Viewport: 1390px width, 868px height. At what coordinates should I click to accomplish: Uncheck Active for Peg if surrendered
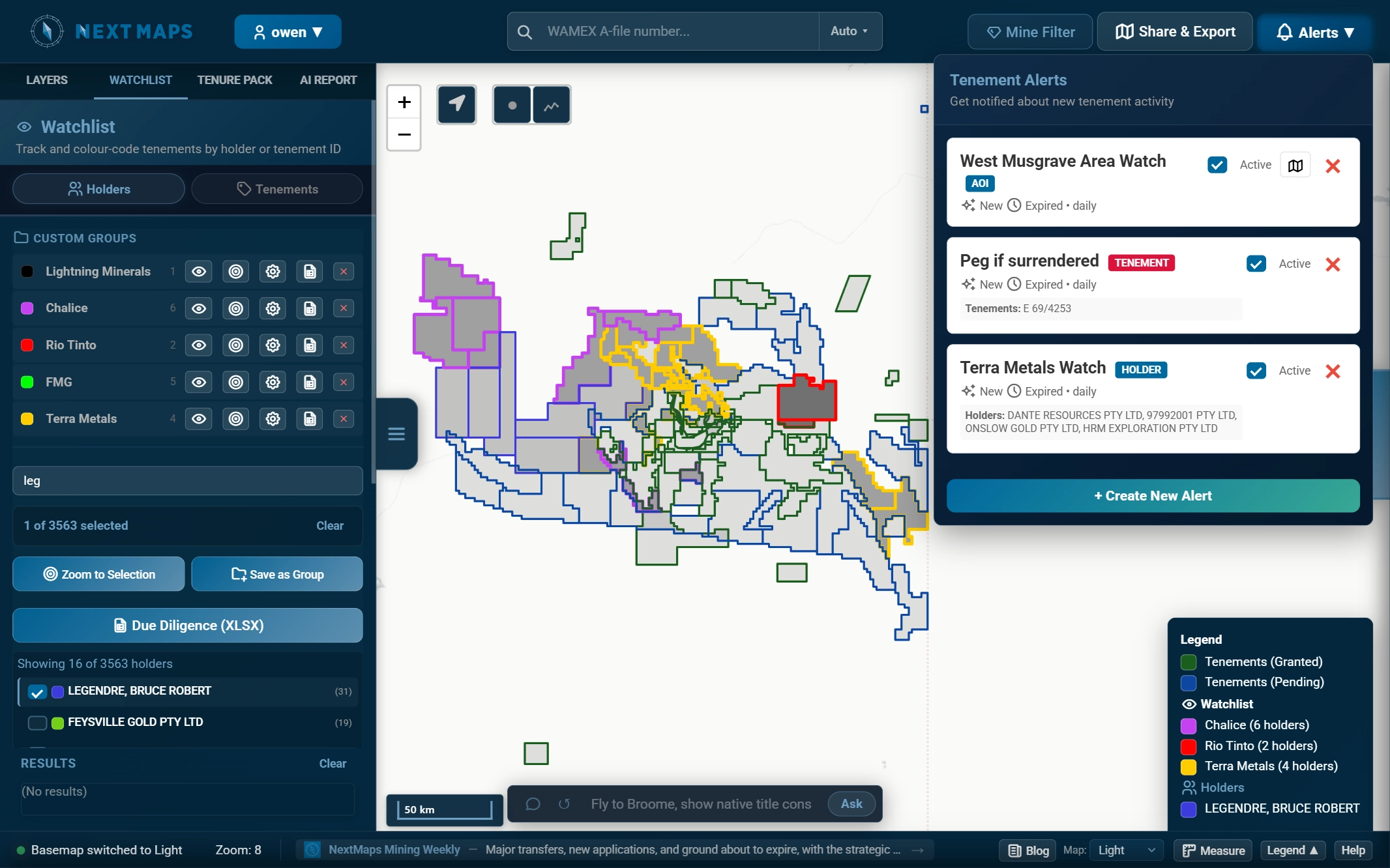pyautogui.click(x=1256, y=263)
